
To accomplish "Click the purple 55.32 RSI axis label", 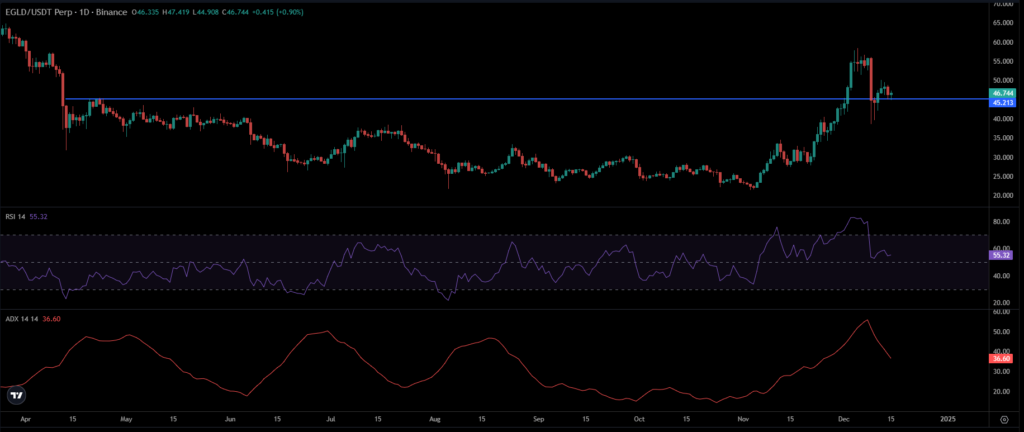I will click(x=1002, y=256).
